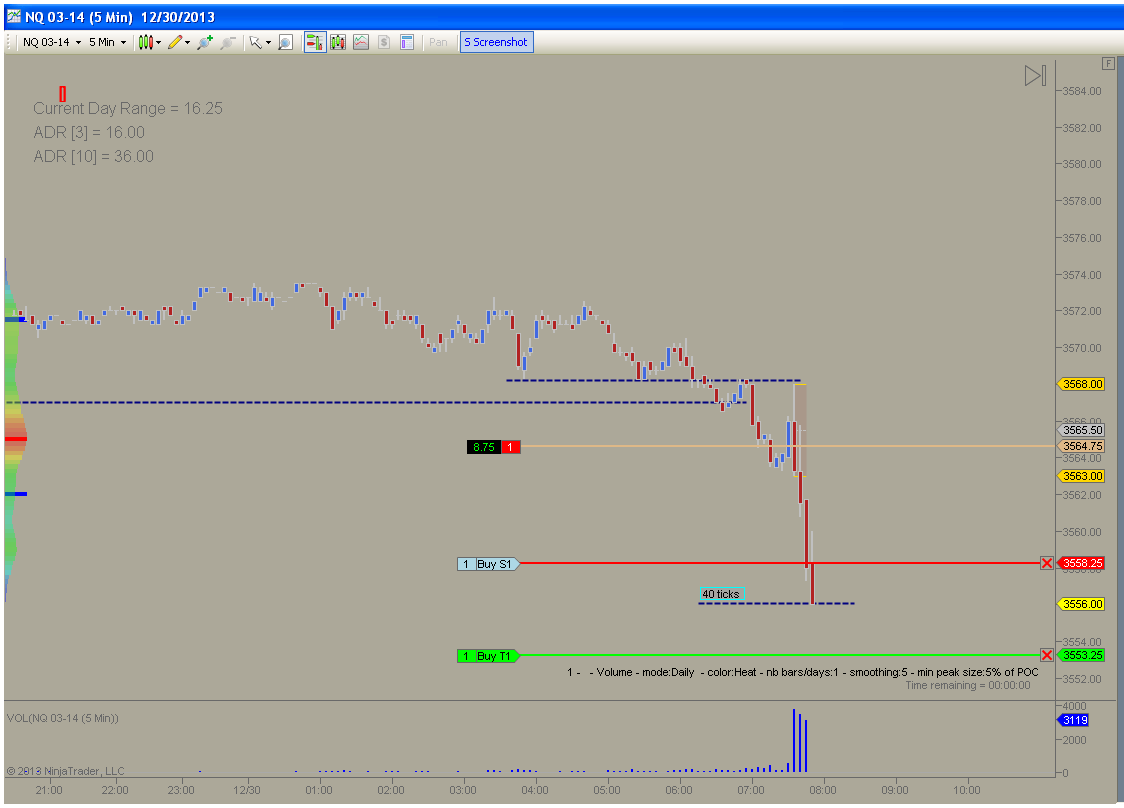Image resolution: width=1124 pixels, height=808 pixels.
Task: Open the NQ 03-14 instrument dropdown
Action: tap(52, 42)
